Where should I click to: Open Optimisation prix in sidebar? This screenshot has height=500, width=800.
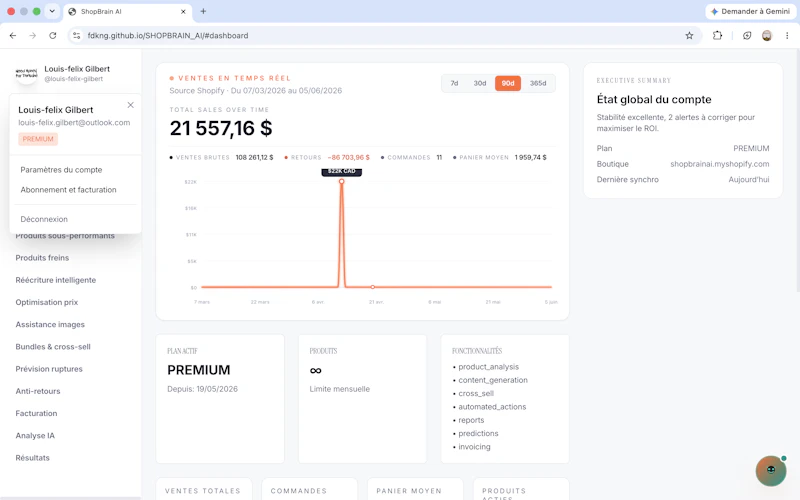click(47, 303)
